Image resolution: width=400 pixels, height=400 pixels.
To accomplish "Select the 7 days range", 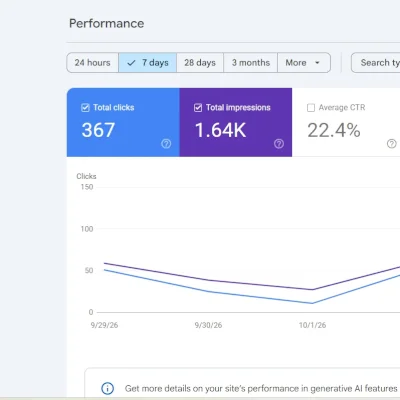I will click(148, 63).
